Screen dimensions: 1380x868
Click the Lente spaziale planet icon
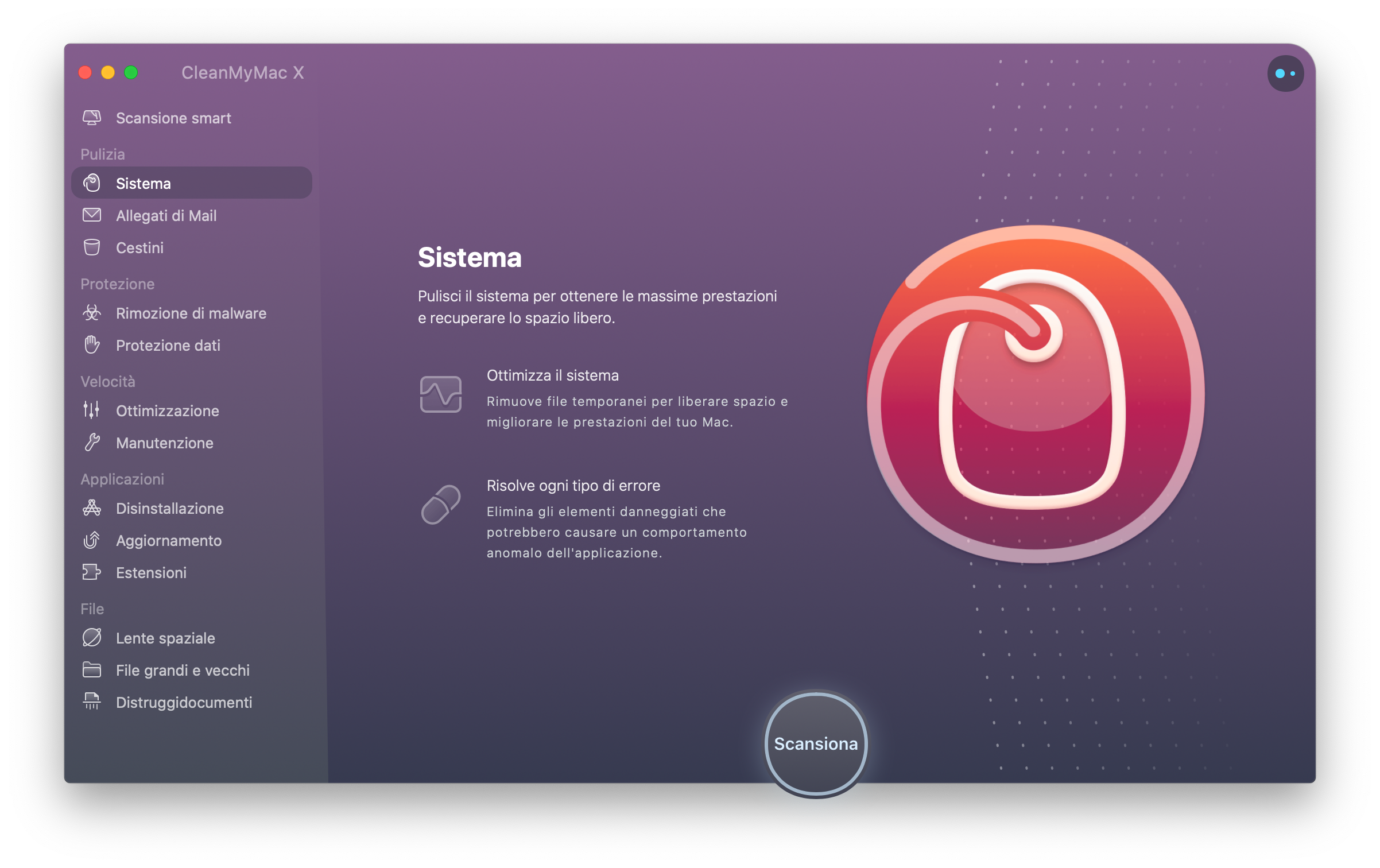pyautogui.click(x=92, y=638)
